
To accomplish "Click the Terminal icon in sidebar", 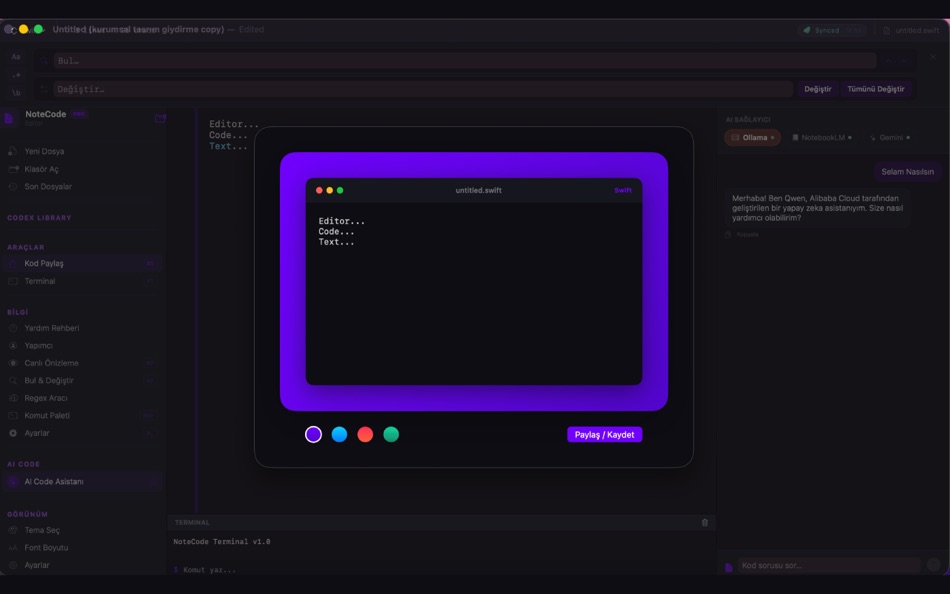I will click(13, 281).
